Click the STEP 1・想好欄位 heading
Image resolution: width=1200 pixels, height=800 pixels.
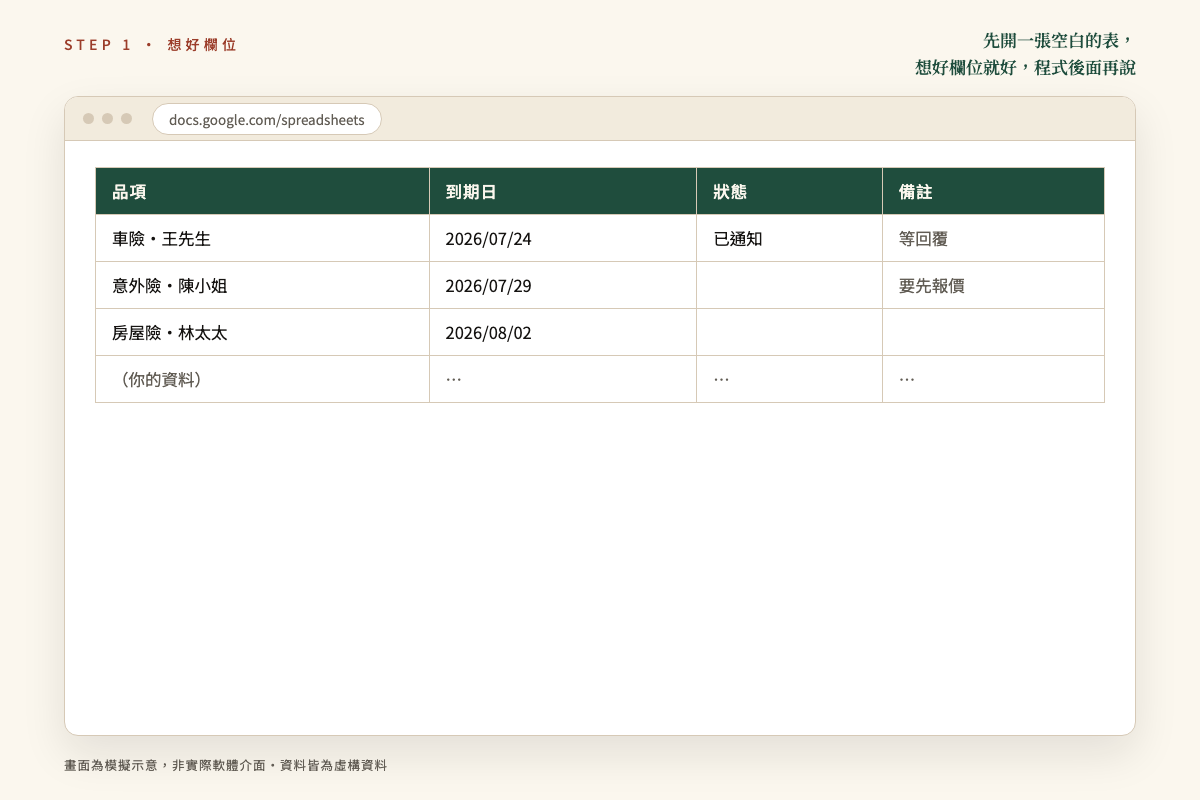151,45
